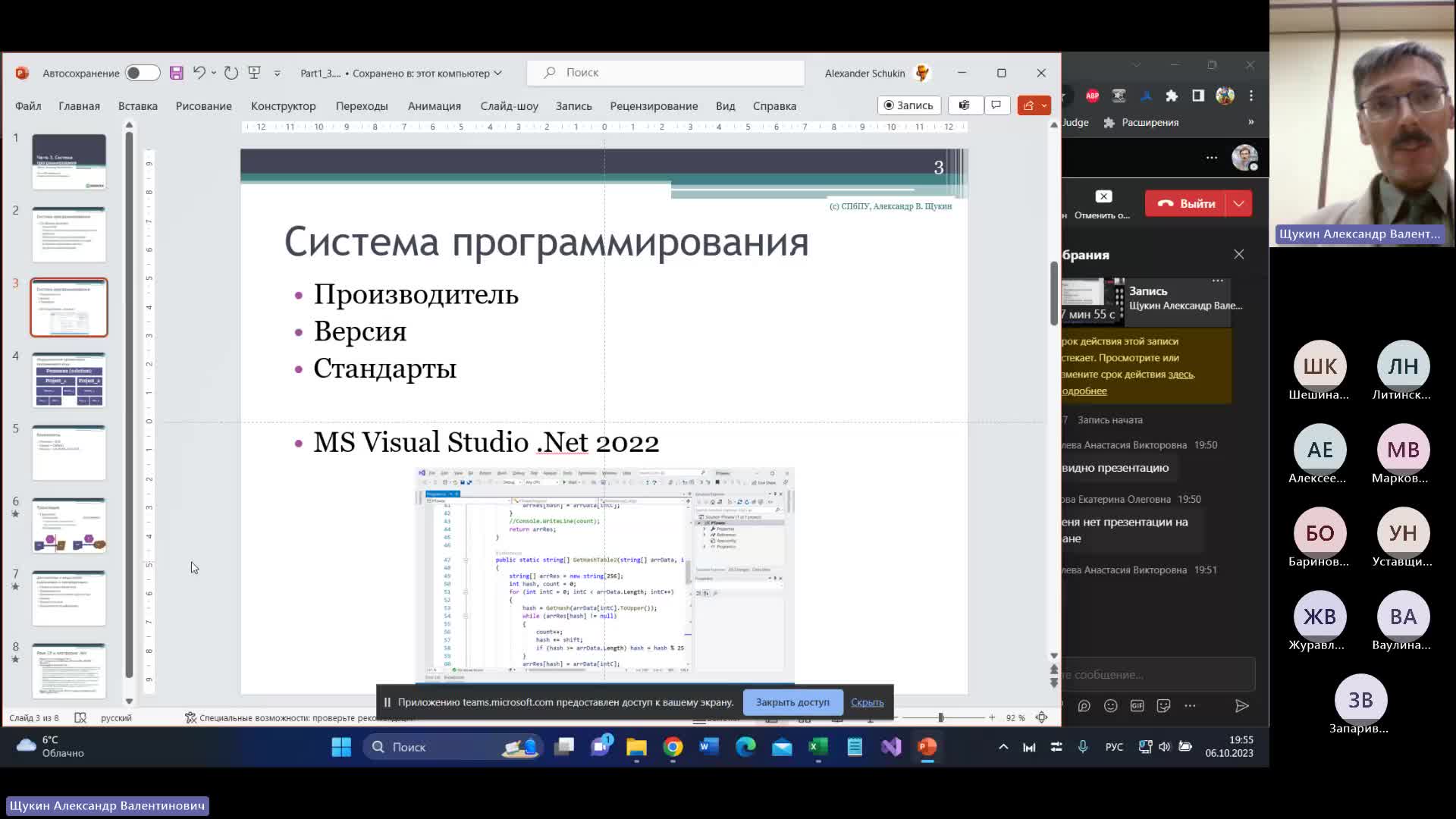Screen dimensions: 1456x819
Task: Open the emoji picker in Teams chat
Action: point(1111,706)
